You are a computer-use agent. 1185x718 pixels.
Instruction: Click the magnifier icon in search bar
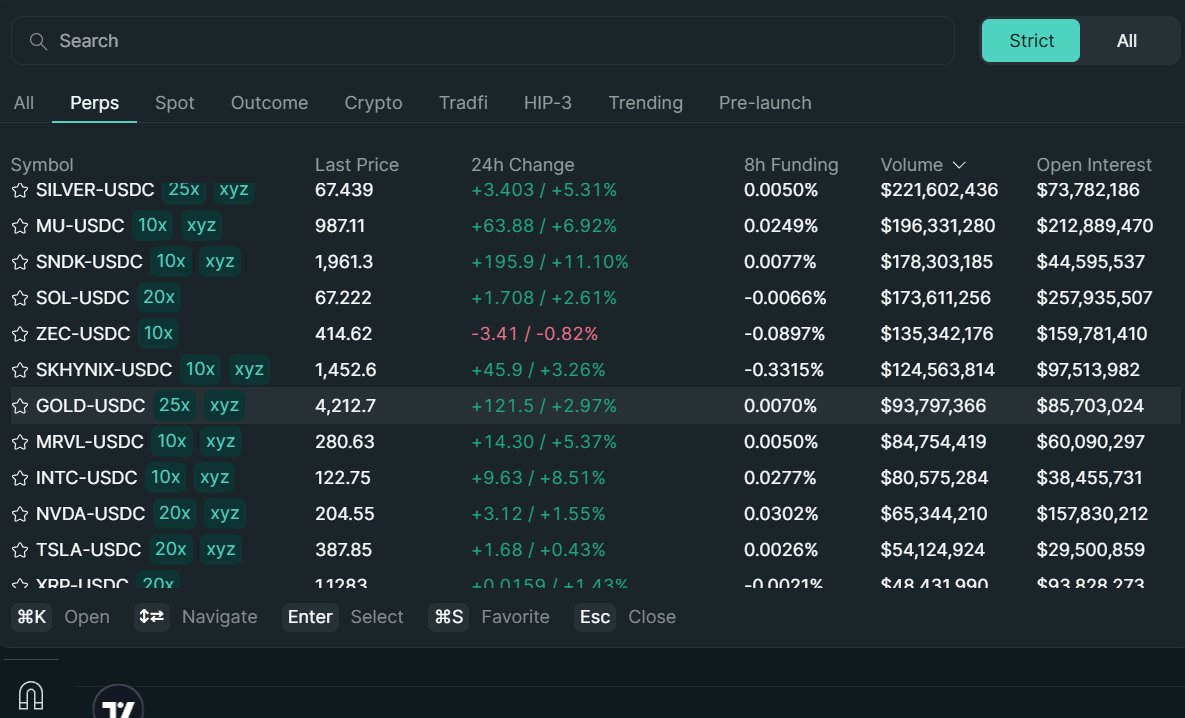[x=38, y=42]
